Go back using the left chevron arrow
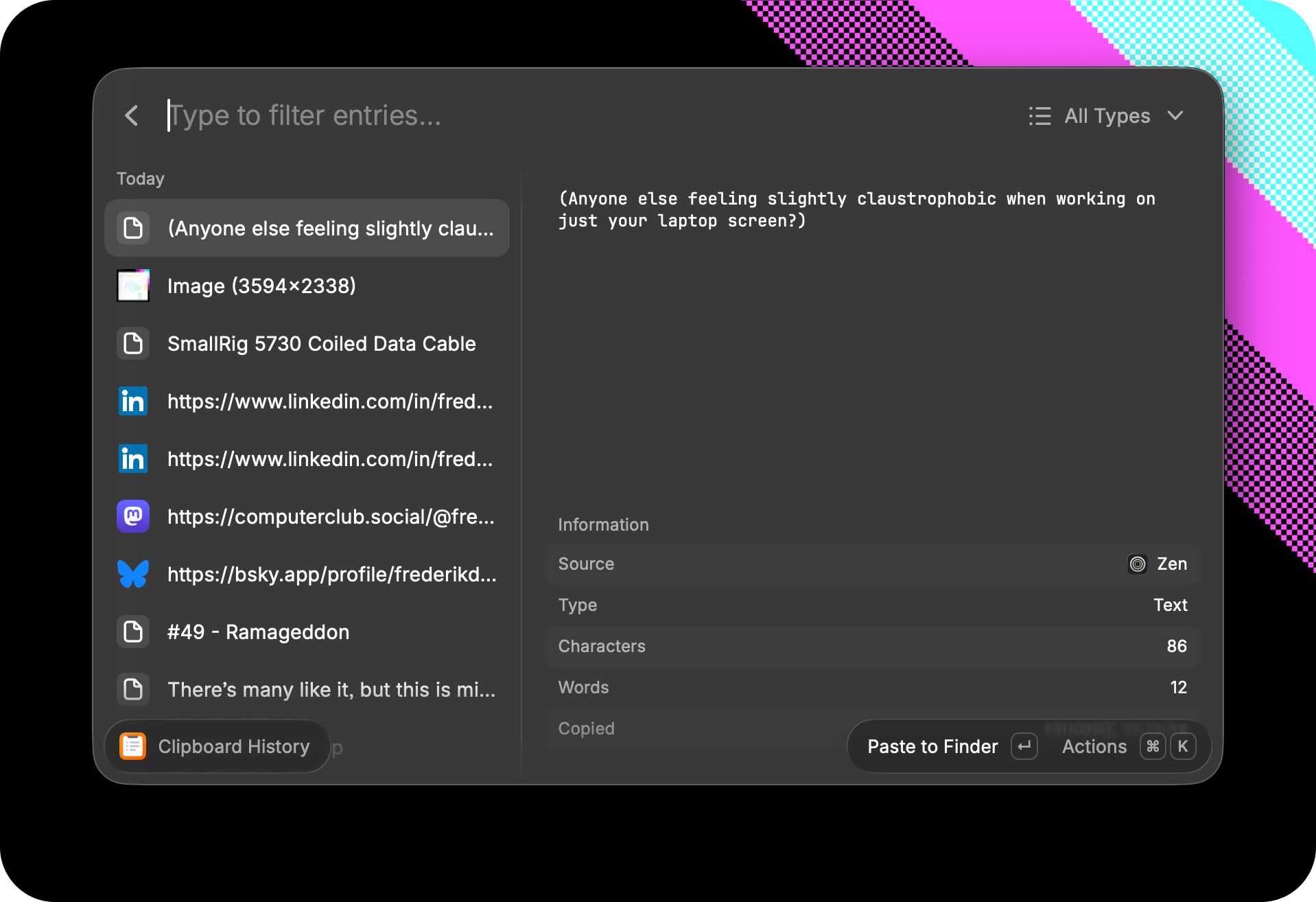Screen dimensions: 1316x902 pos(132,115)
